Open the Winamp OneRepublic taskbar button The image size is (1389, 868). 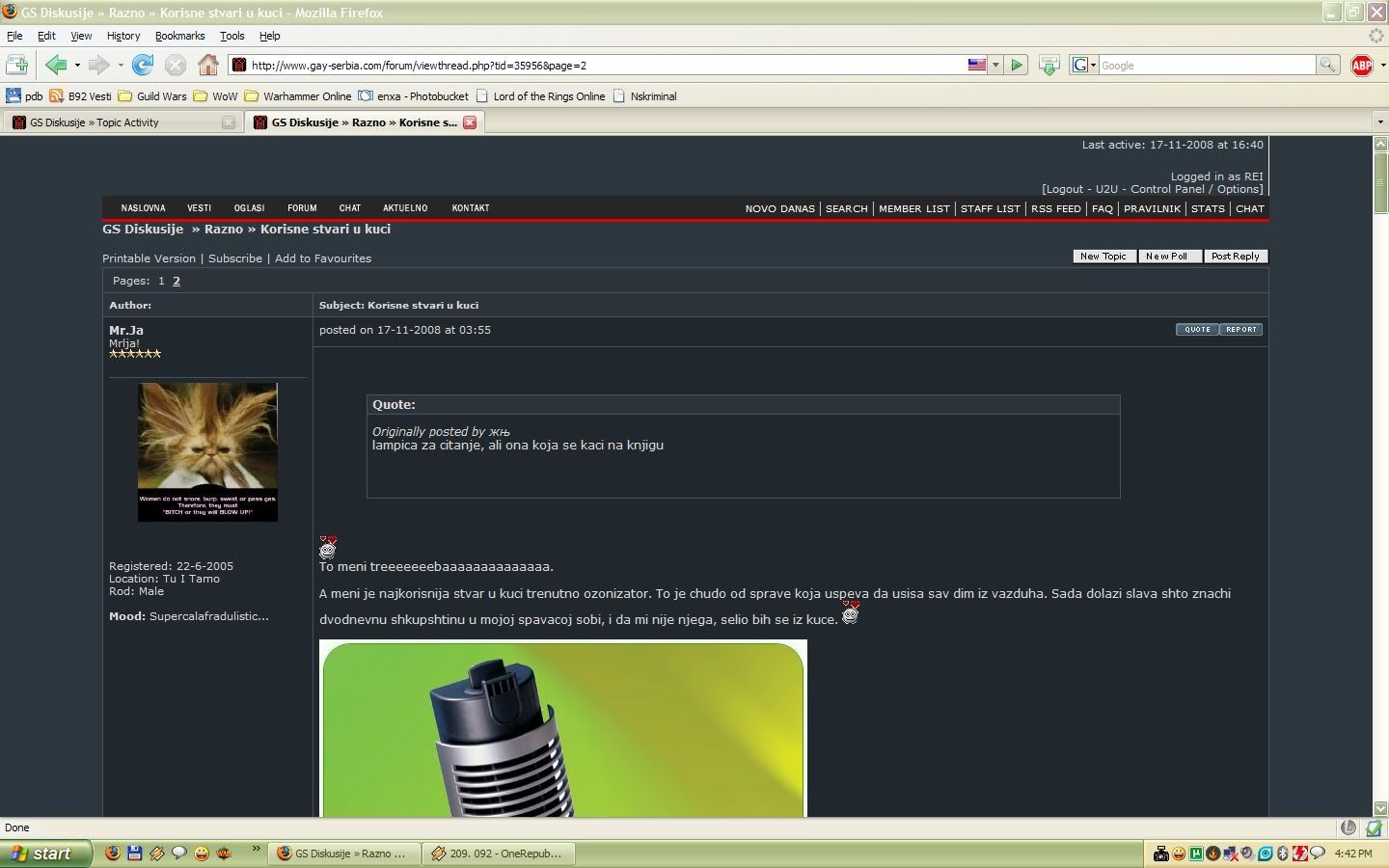[x=498, y=854]
